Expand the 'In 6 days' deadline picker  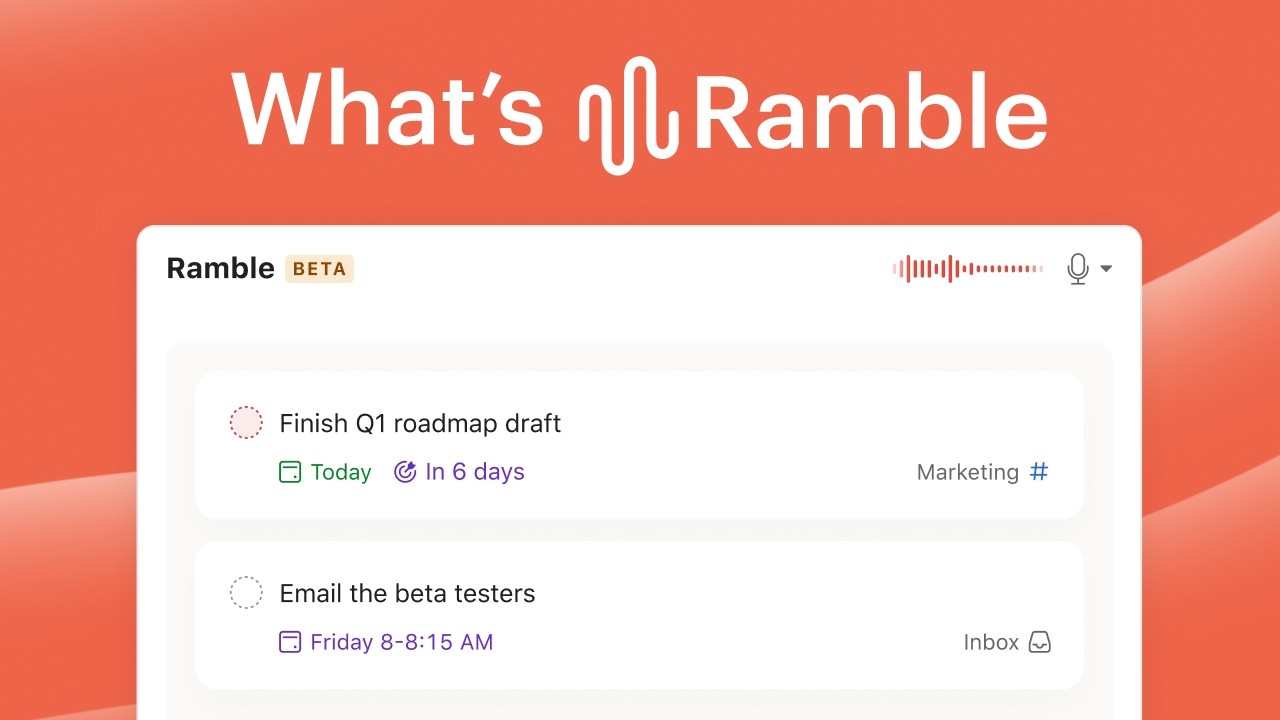(474, 471)
